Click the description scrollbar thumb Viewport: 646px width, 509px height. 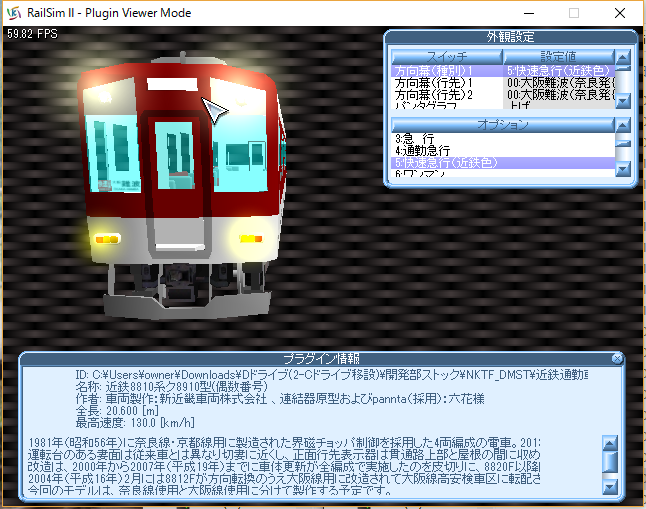tap(610, 462)
